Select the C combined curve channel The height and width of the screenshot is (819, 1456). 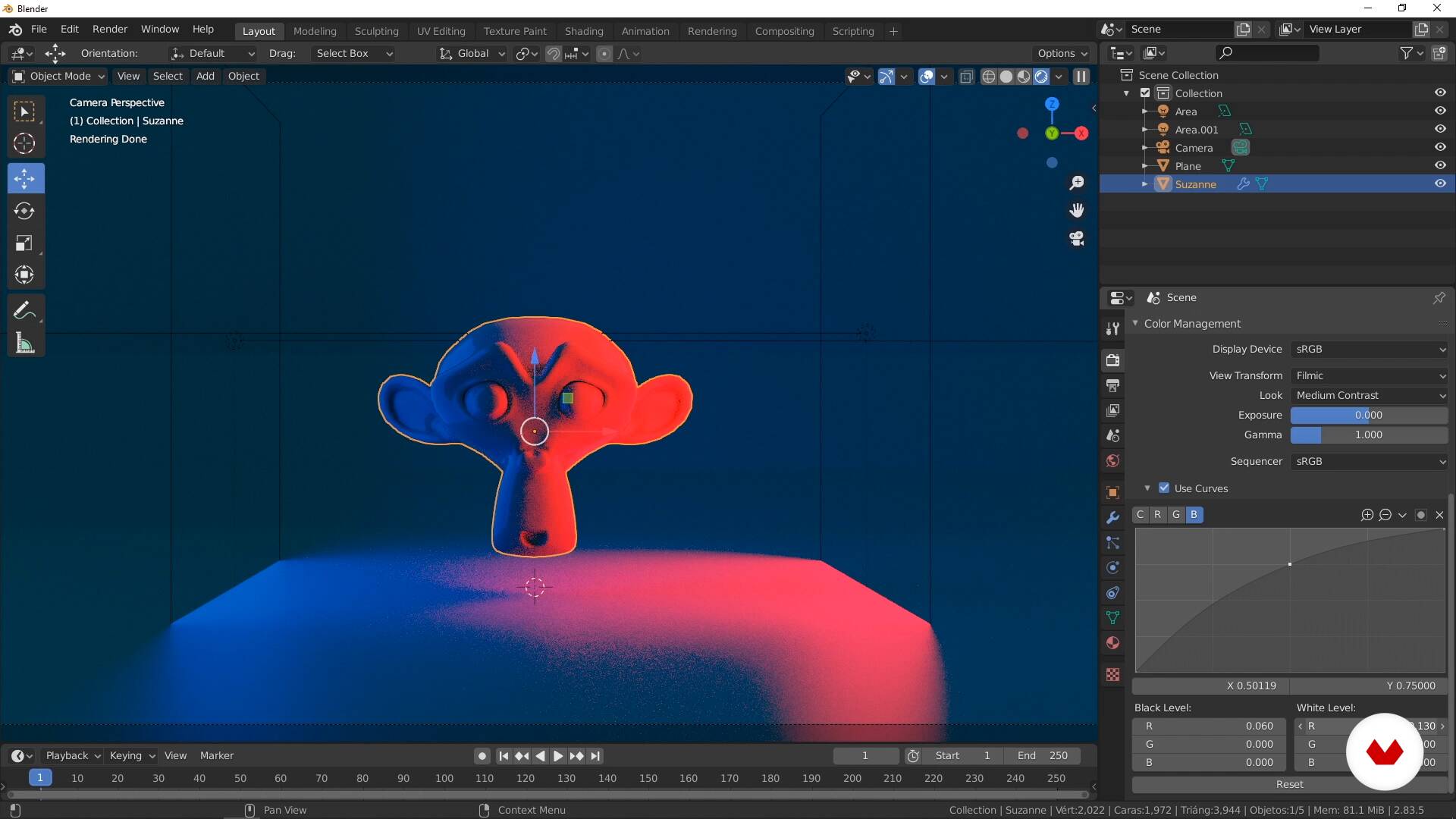pos(1140,515)
